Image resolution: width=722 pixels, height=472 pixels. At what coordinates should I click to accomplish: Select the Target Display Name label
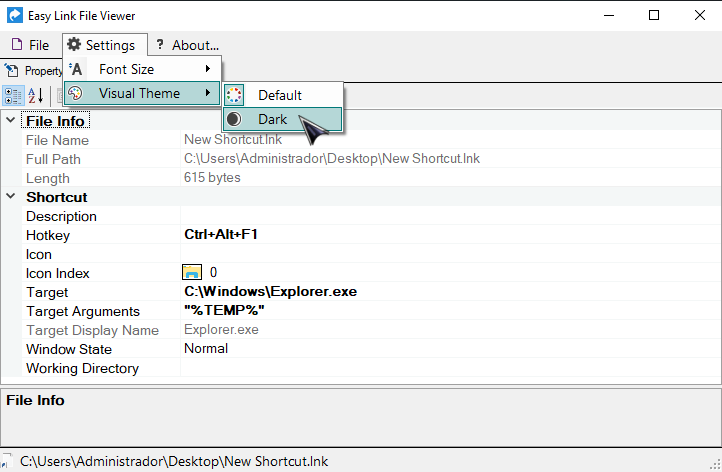[92, 330]
